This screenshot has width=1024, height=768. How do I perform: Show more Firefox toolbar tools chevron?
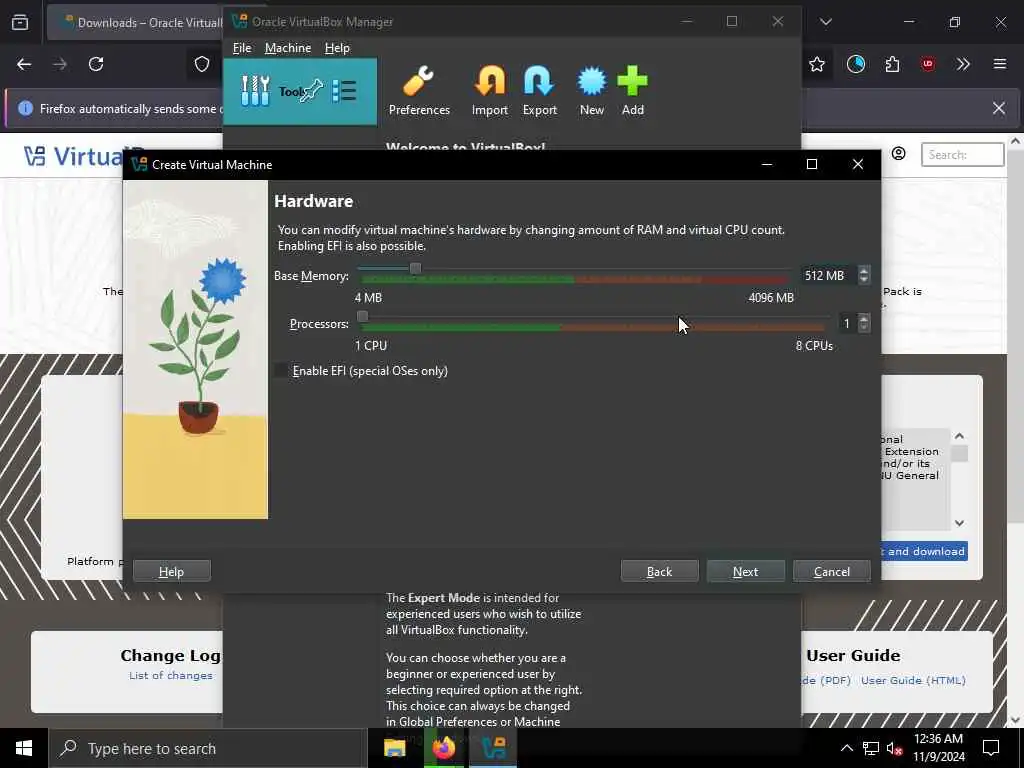click(x=963, y=64)
